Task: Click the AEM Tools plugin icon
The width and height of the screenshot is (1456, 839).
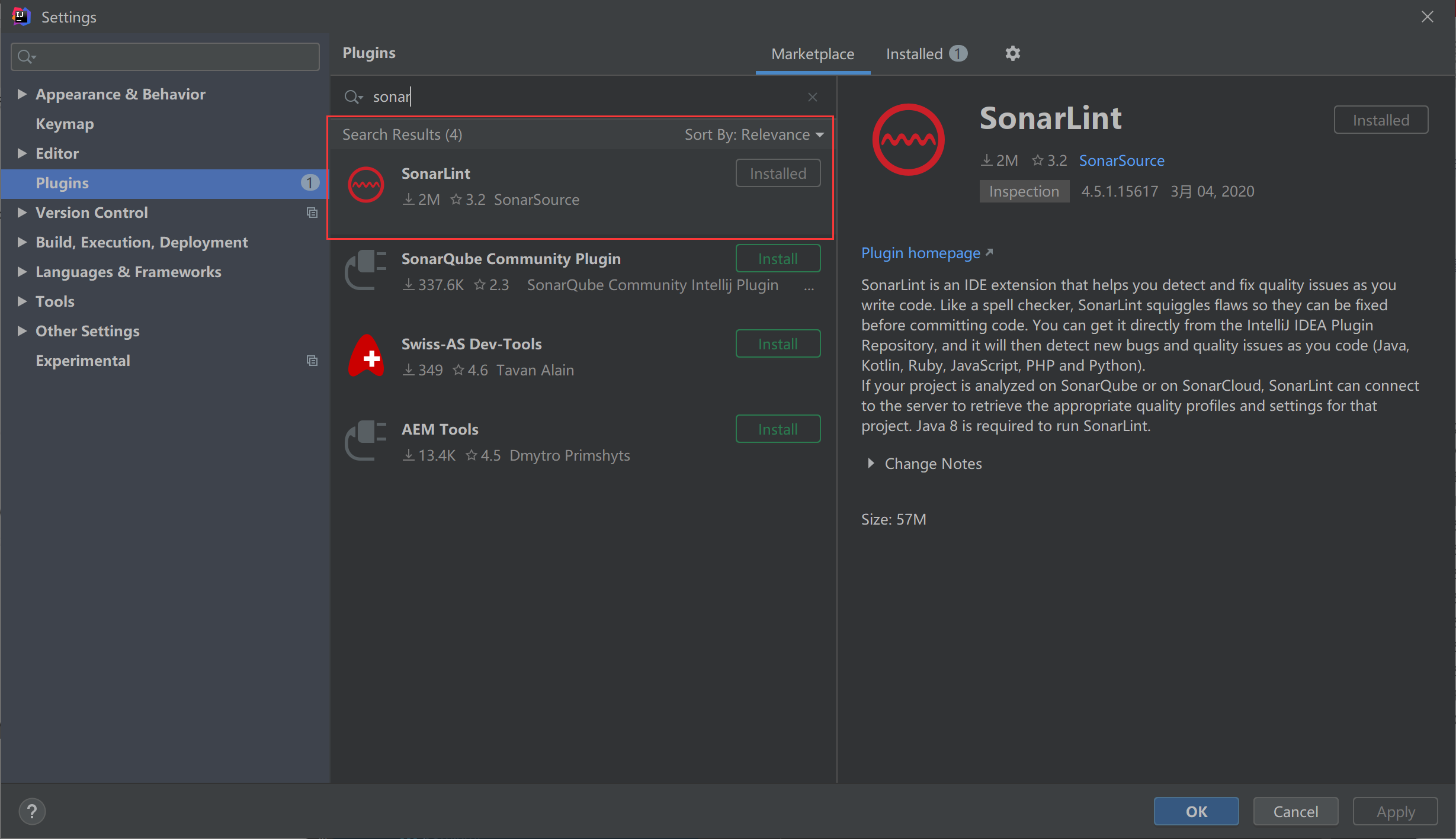Action: click(x=365, y=441)
